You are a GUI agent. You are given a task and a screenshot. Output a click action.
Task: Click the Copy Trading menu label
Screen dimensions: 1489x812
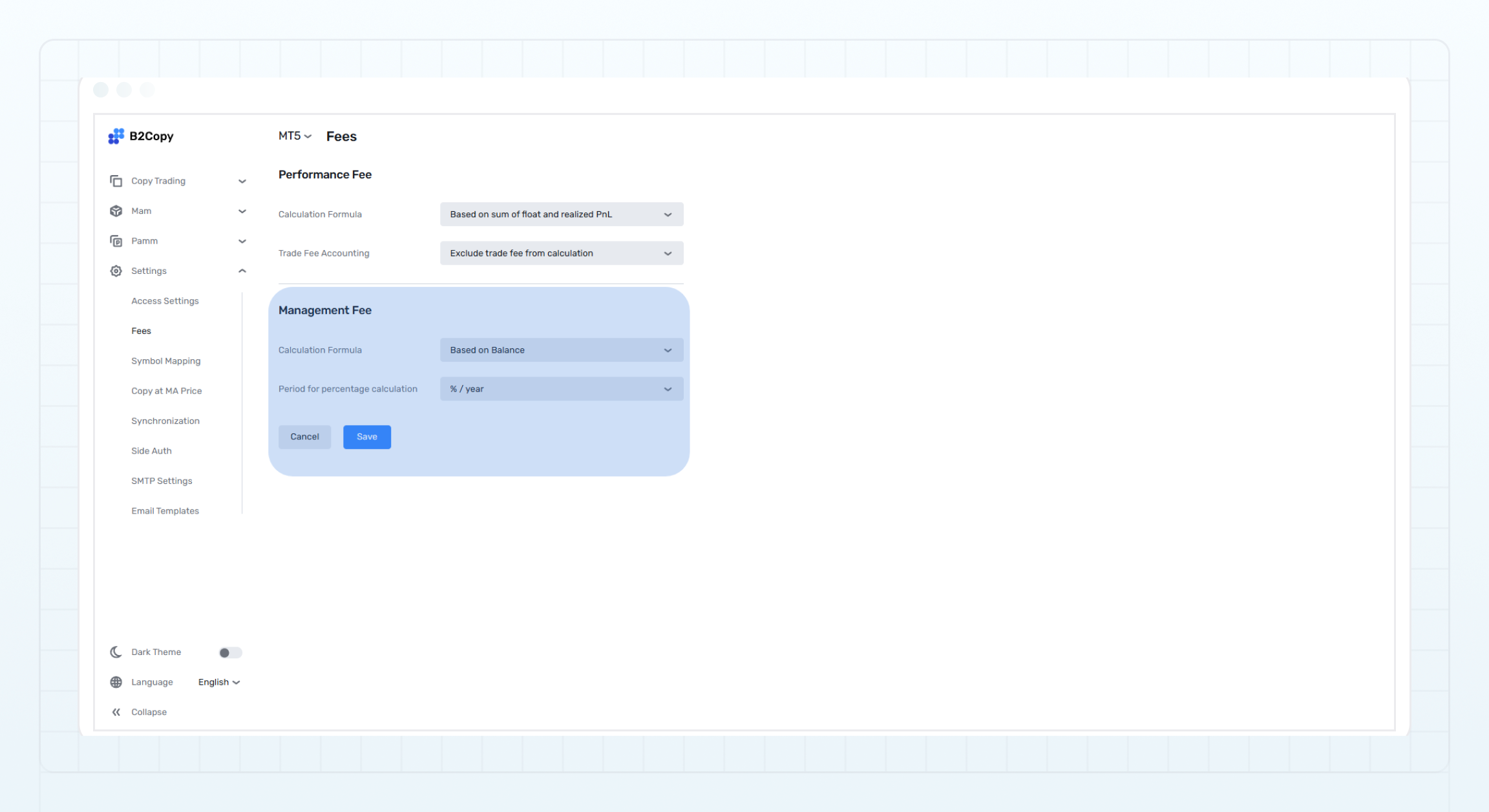click(x=158, y=181)
